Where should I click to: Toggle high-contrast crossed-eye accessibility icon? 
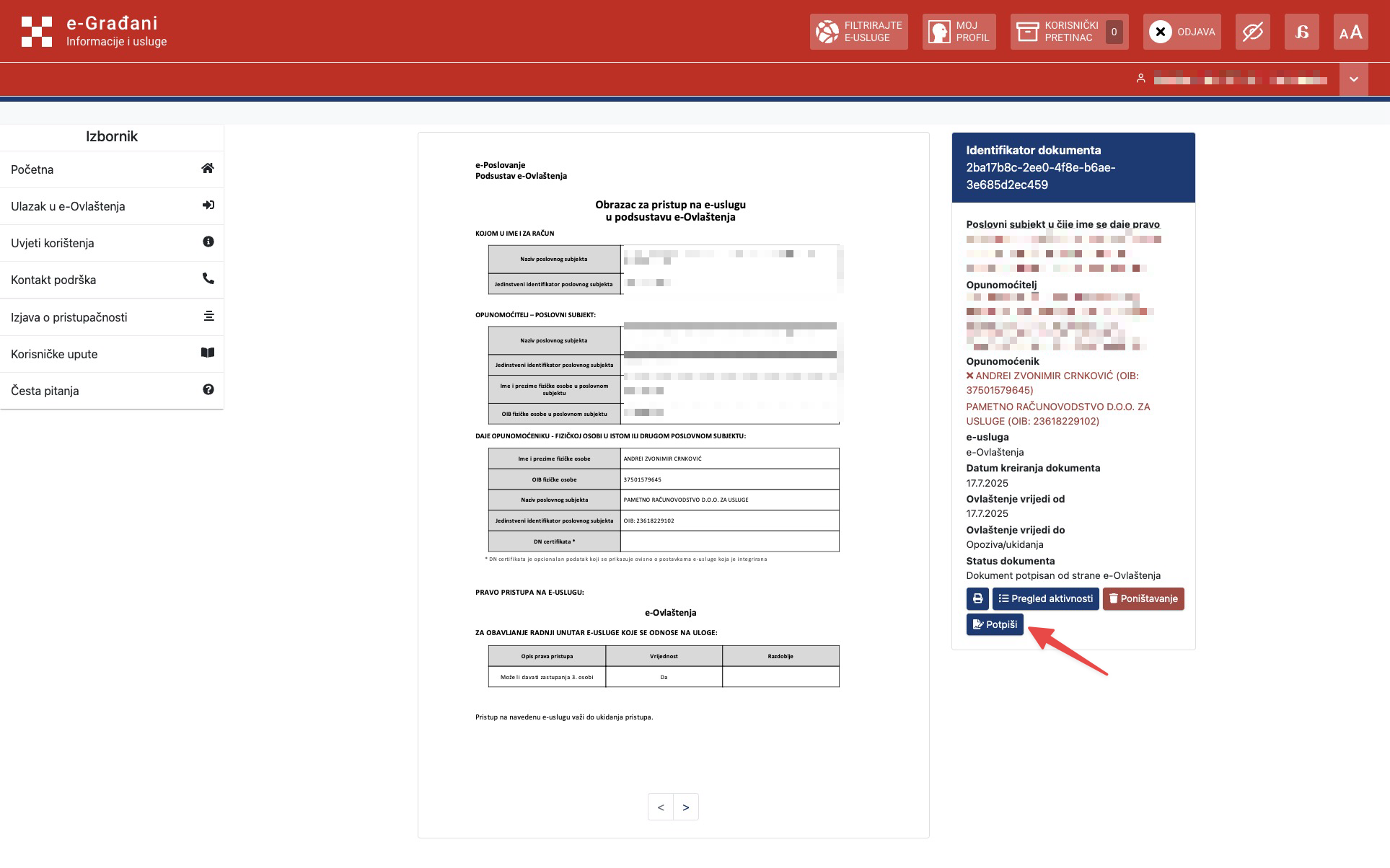click(x=1252, y=32)
